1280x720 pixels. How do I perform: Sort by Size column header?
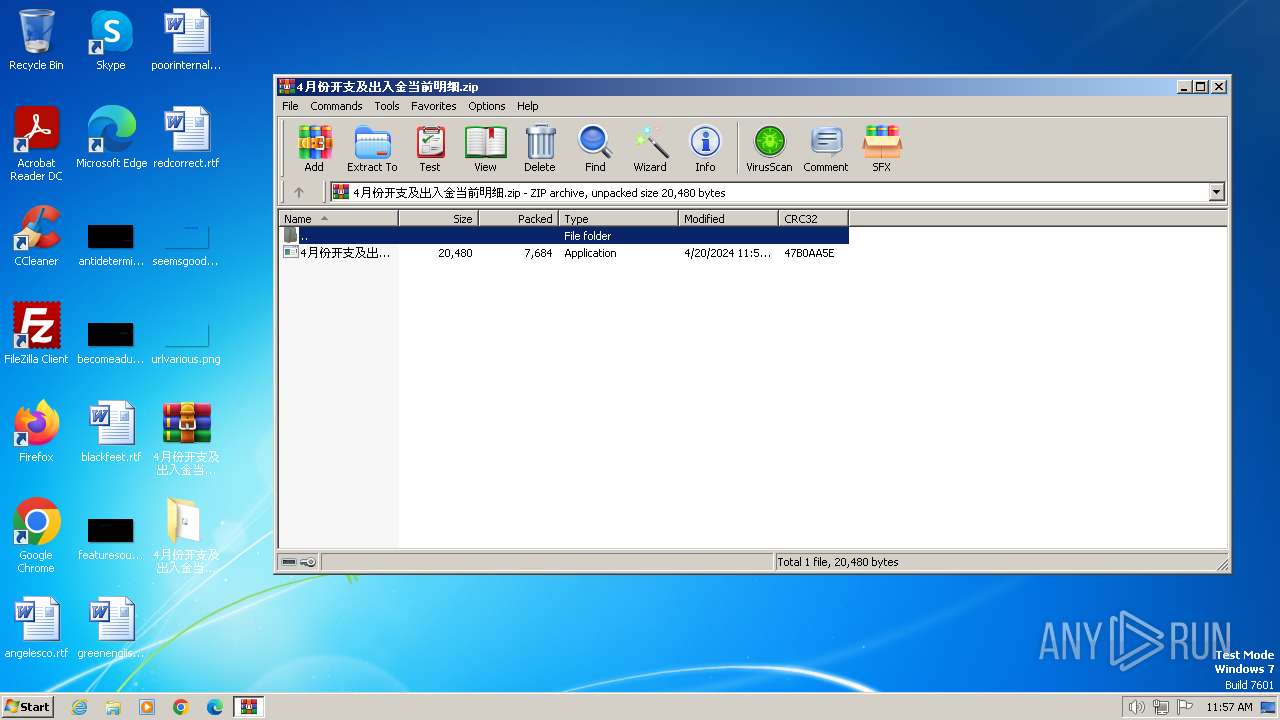tap(438, 218)
